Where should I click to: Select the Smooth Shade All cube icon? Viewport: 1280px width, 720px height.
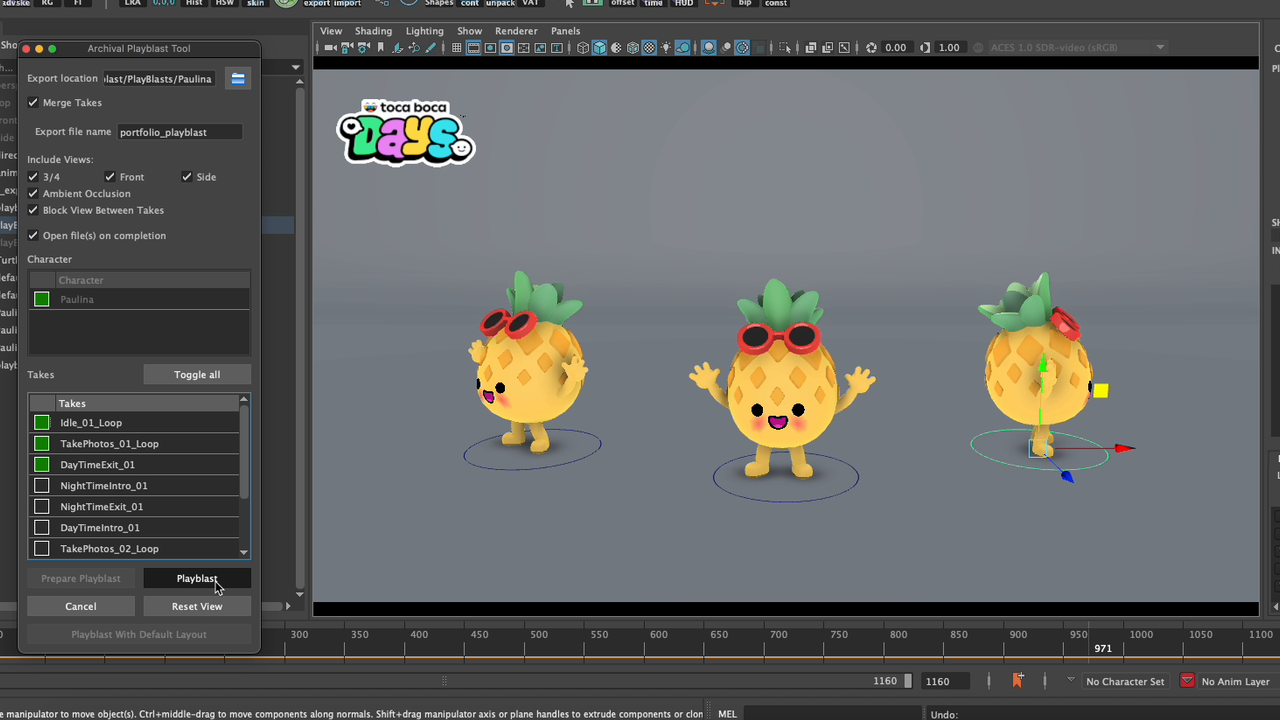pos(599,47)
